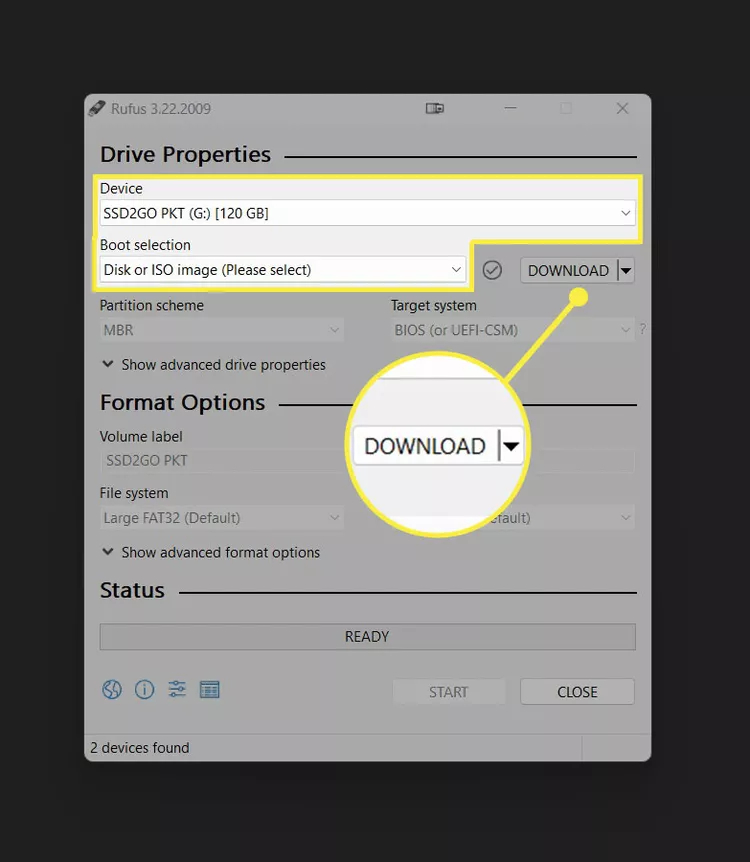Expand Show advanced drive properties
The image size is (750, 862).
coord(213,364)
